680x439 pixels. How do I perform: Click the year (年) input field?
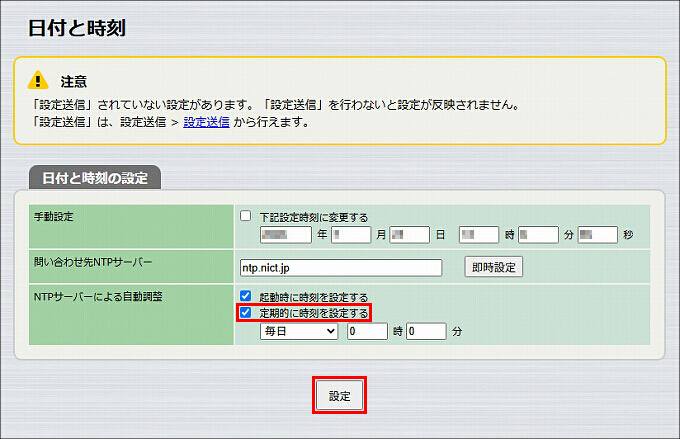point(286,235)
